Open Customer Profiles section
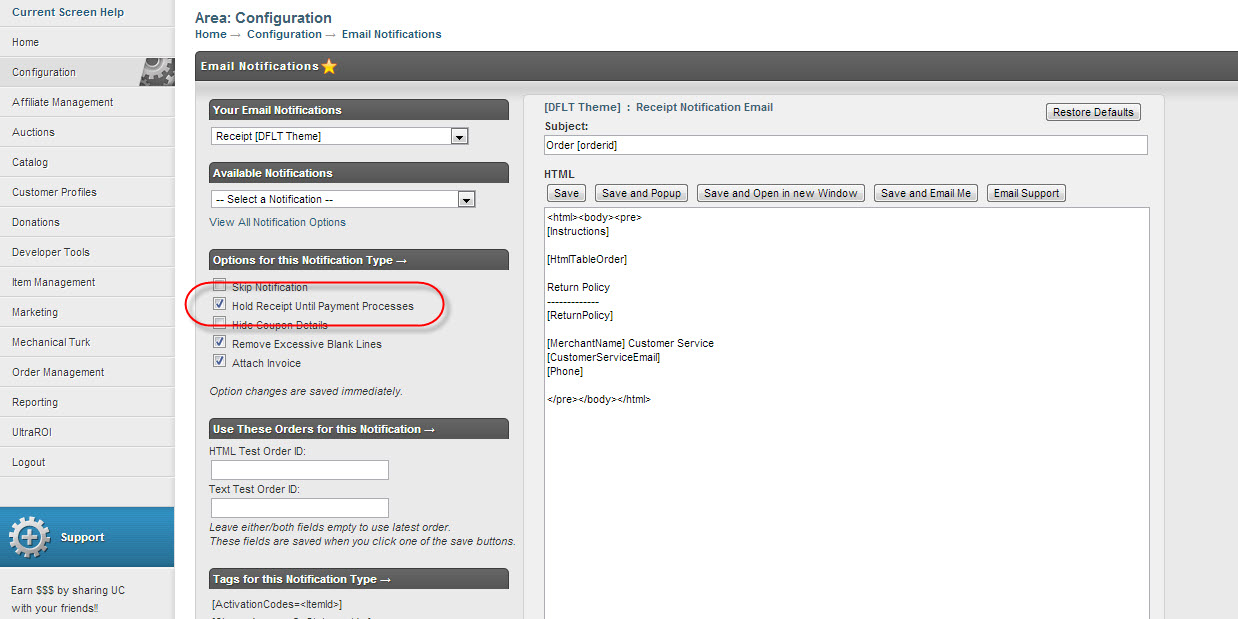The image size is (1238, 619). [x=87, y=192]
